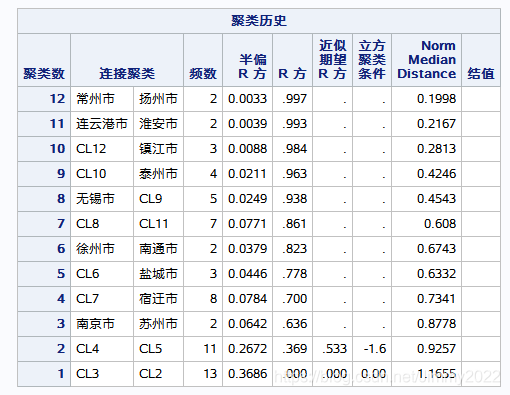
Task: Click the value 0.2672
Action: 247,349
